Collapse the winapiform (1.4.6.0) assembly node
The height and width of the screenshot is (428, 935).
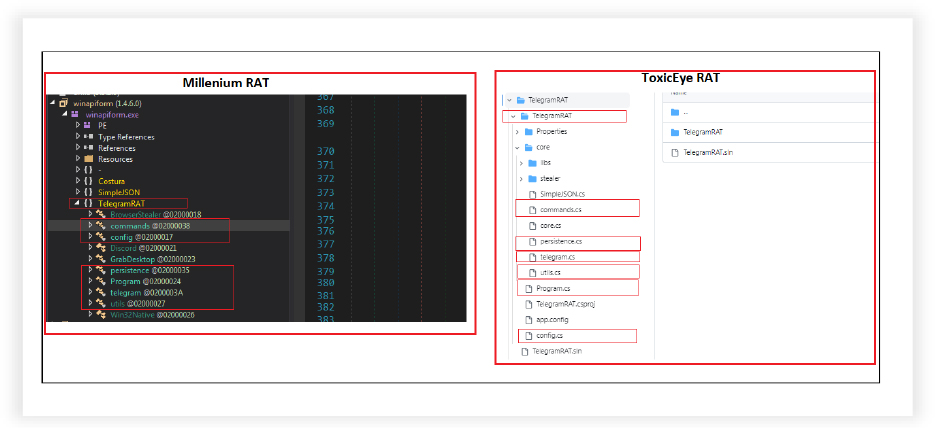tap(52, 103)
